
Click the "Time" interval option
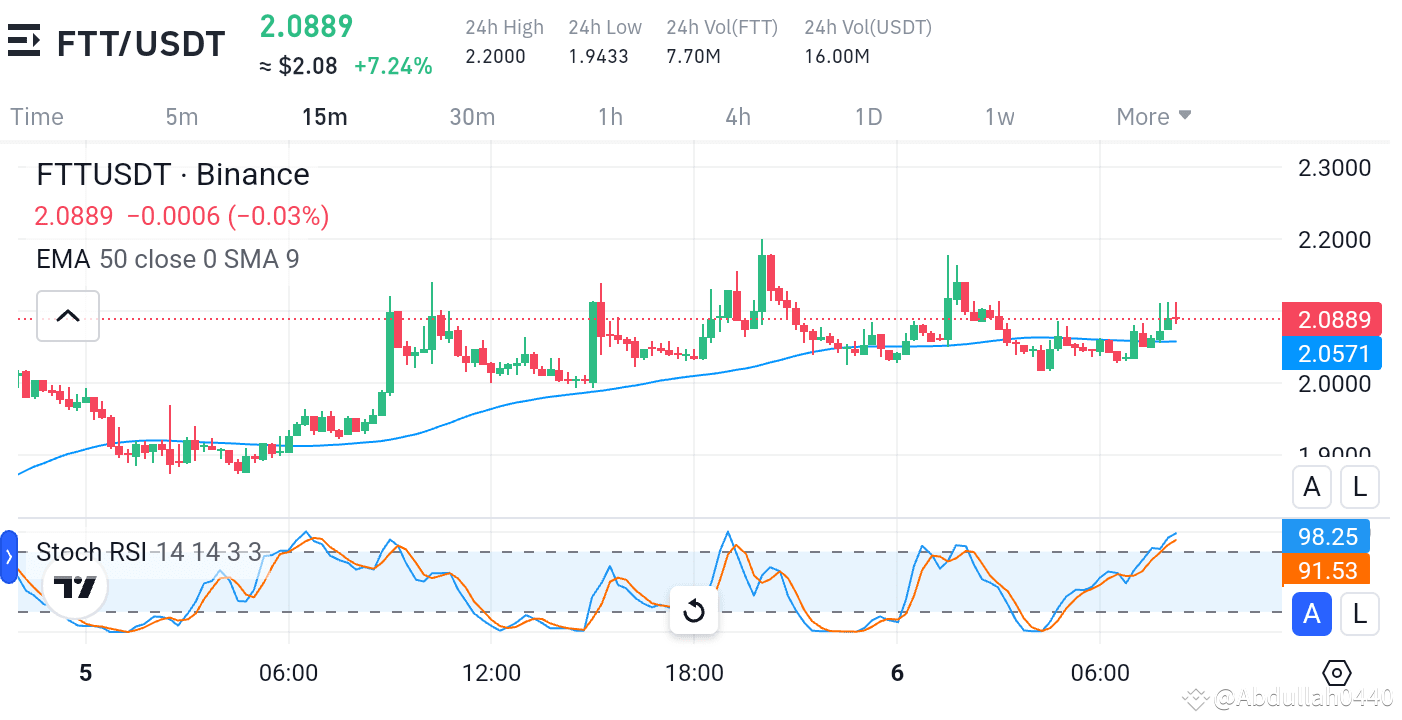pos(37,116)
